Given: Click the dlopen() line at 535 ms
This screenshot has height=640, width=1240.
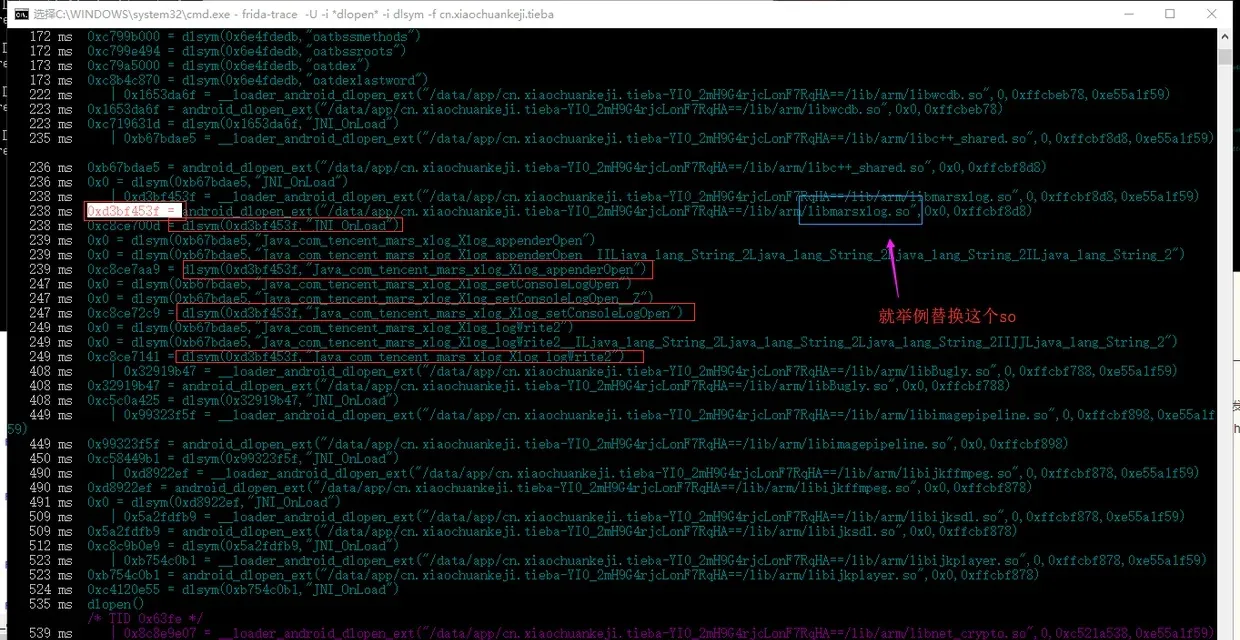Looking at the screenshot, I should coord(109,604).
